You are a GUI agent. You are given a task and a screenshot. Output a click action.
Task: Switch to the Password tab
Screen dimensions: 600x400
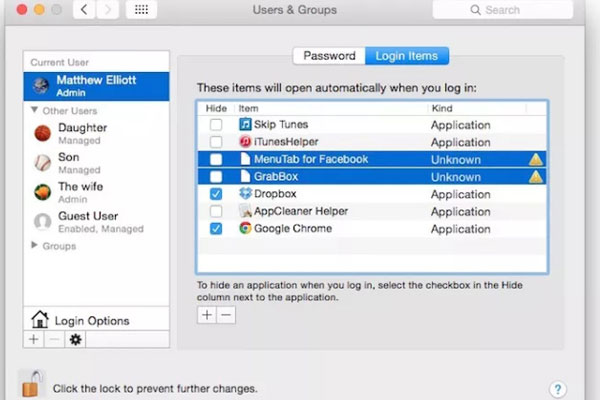(x=329, y=56)
